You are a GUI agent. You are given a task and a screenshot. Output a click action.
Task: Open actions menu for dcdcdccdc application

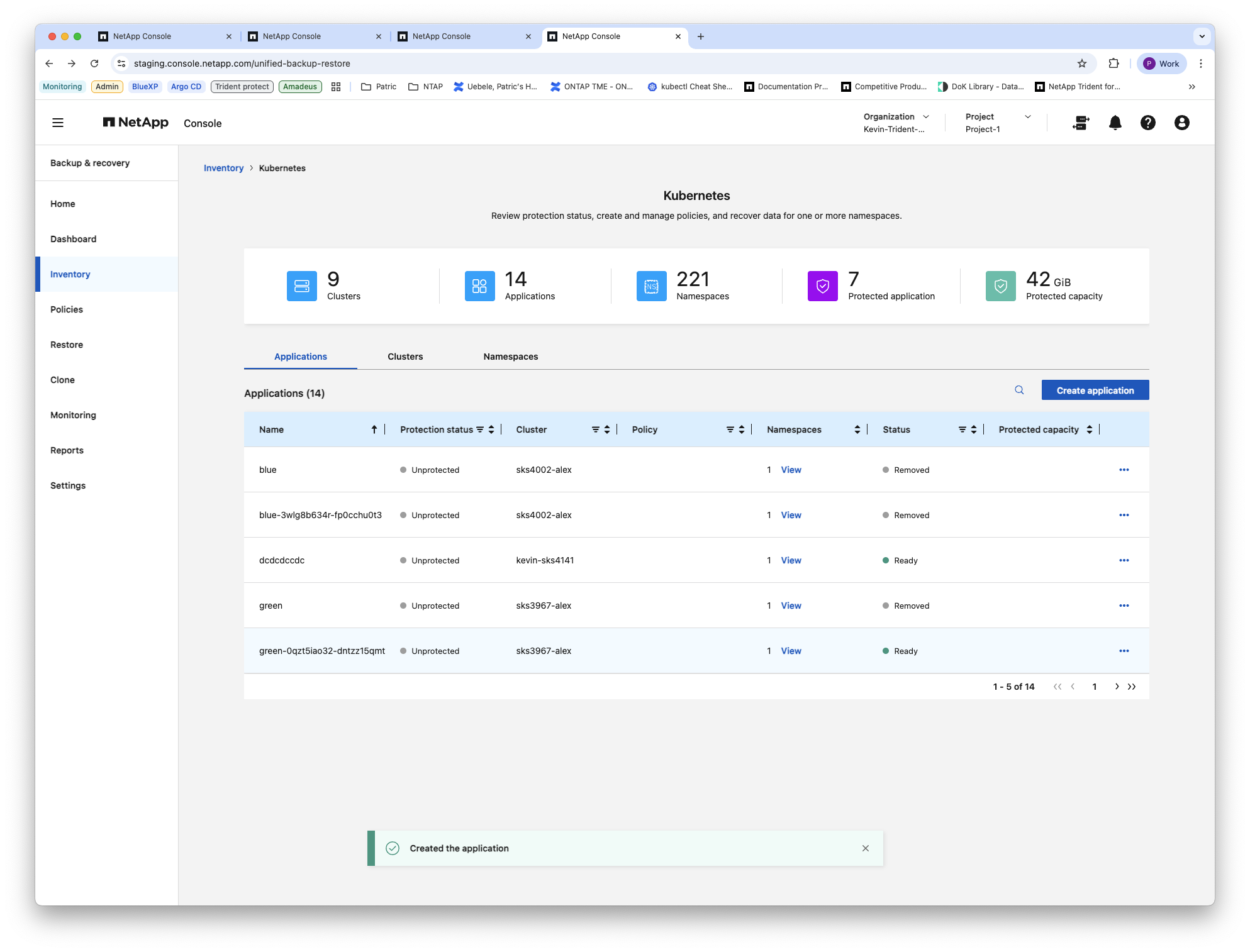1124,560
